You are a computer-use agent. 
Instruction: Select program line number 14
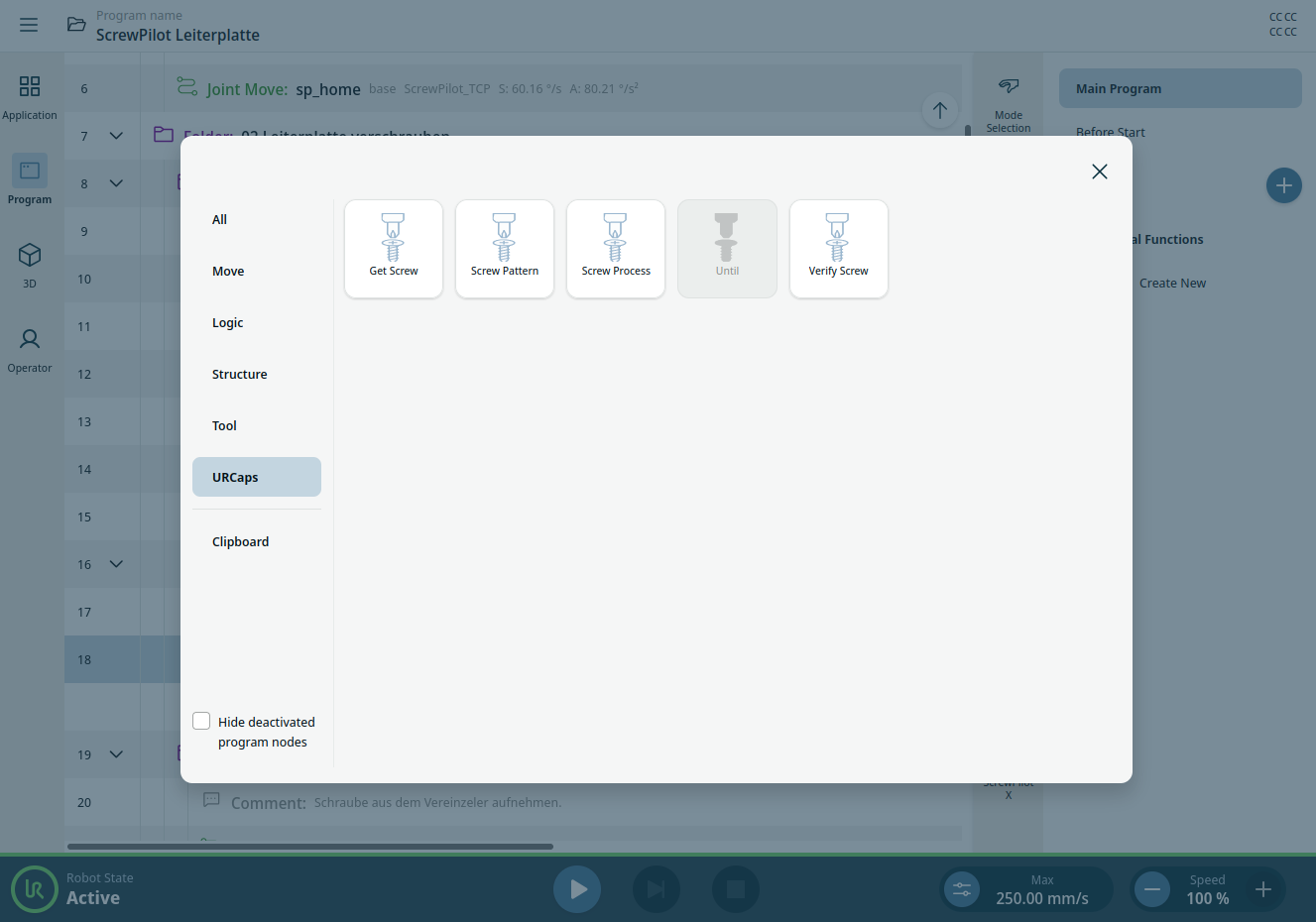coord(84,469)
